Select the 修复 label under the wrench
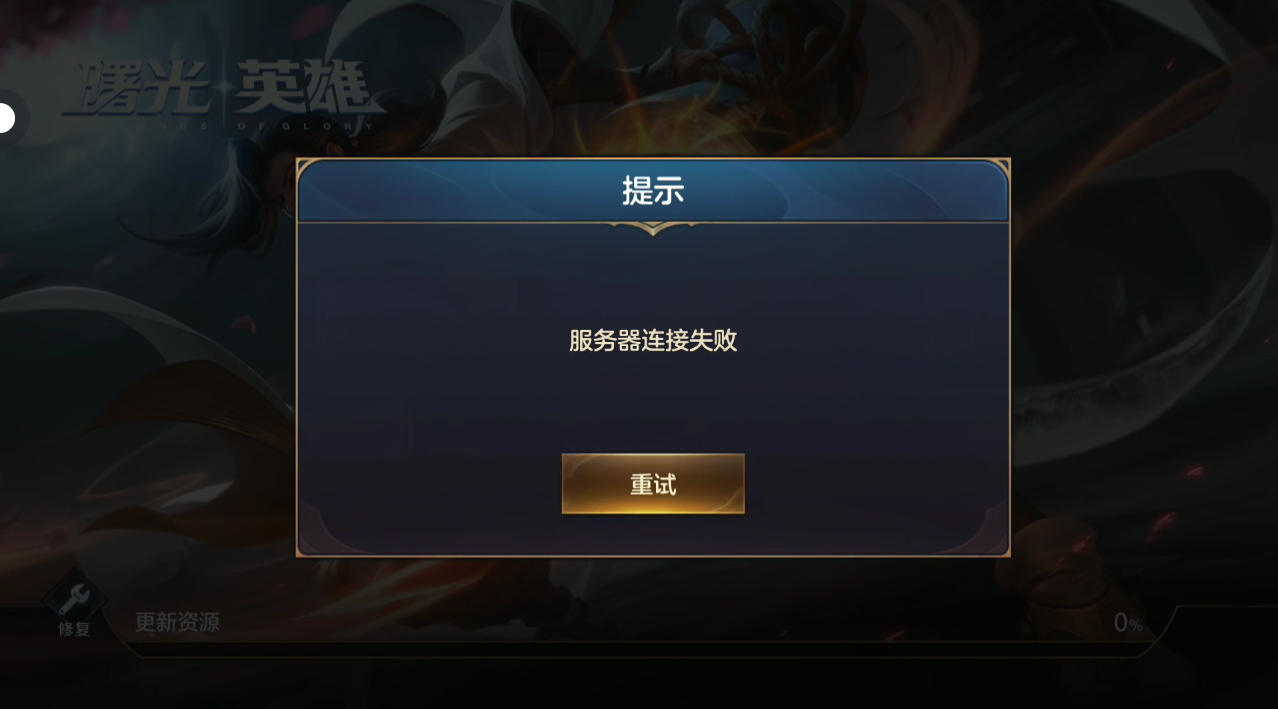Screen dimensions: 1278x709 (74, 629)
